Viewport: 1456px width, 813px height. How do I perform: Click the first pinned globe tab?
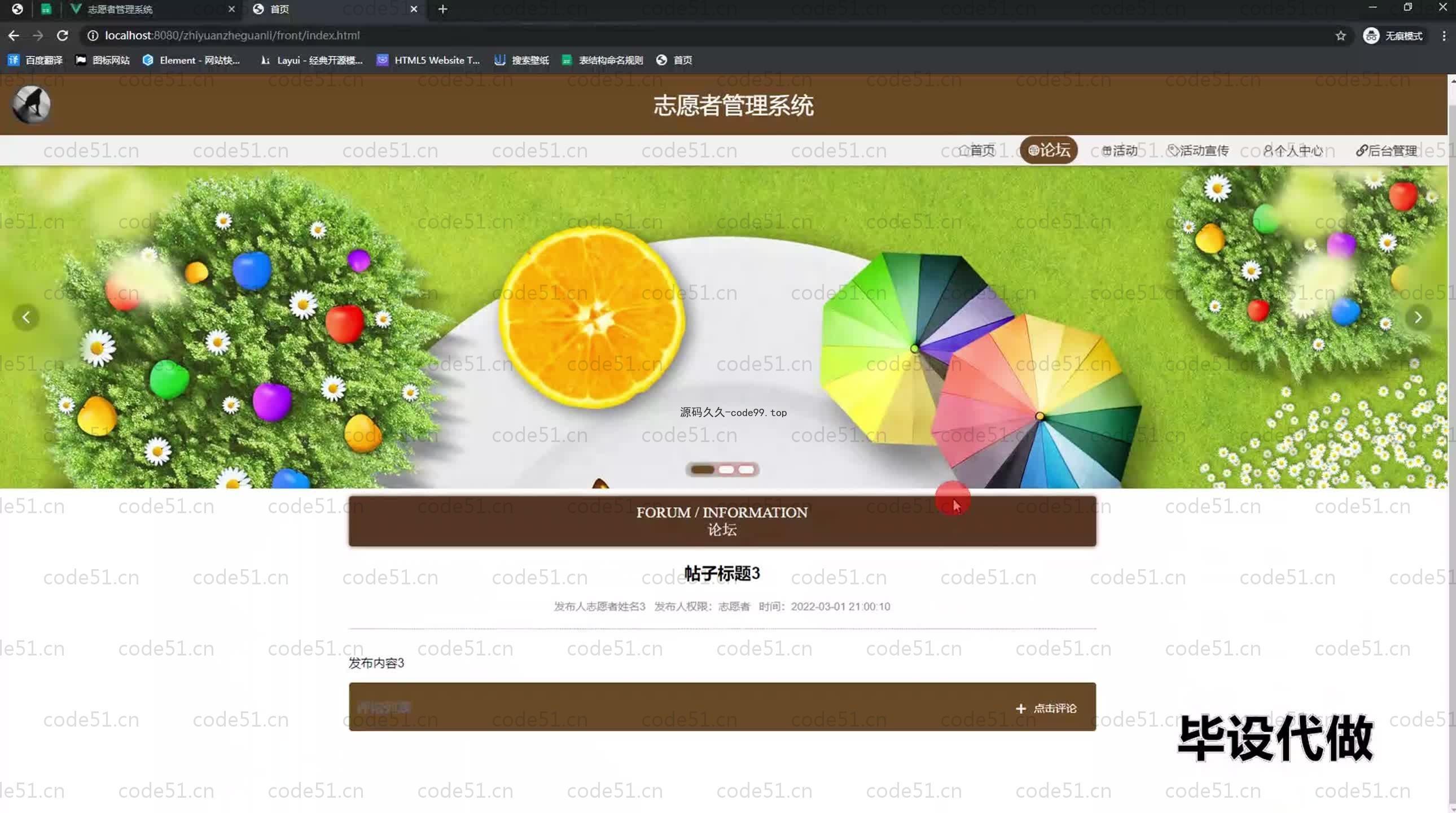(17, 9)
